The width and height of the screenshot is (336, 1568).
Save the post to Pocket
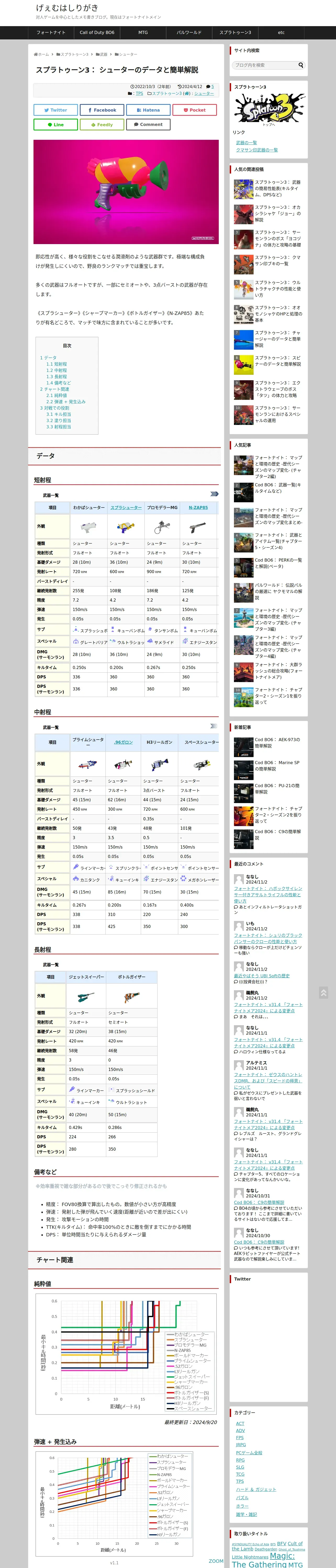click(x=194, y=110)
